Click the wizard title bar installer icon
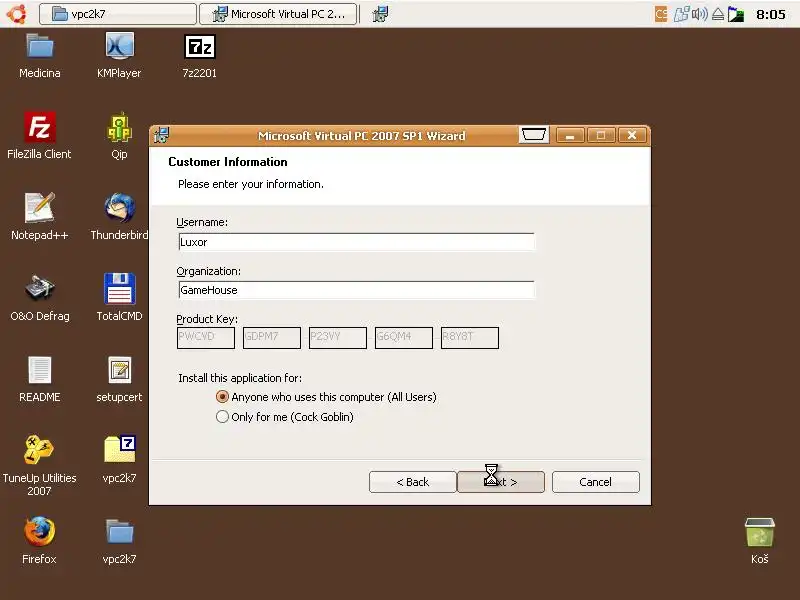 click(161, 135)
